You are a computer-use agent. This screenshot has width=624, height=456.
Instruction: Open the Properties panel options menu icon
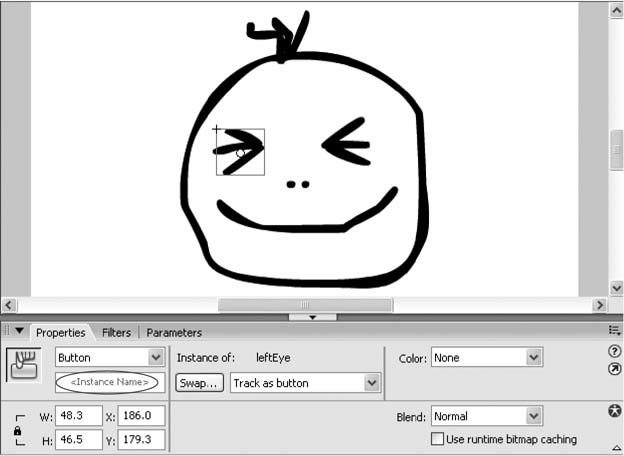click(x=614, y=330)
